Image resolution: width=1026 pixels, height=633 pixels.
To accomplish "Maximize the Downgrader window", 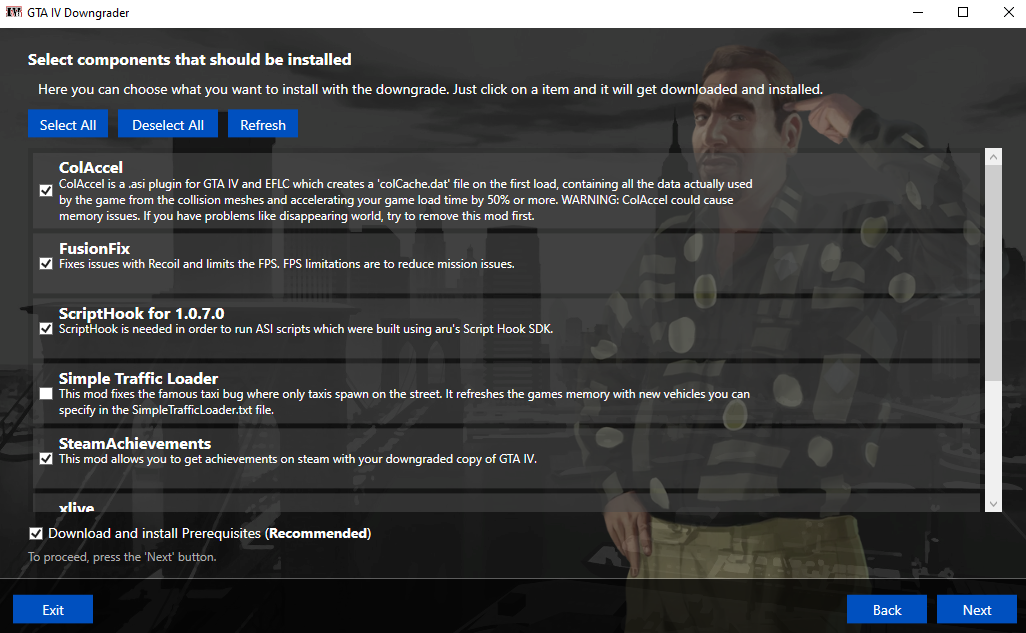I will click(x=963, y=12).
